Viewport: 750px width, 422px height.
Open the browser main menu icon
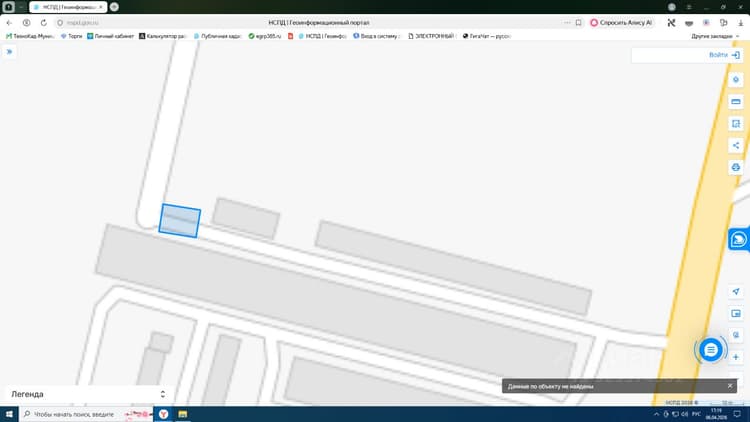(689, 7)
